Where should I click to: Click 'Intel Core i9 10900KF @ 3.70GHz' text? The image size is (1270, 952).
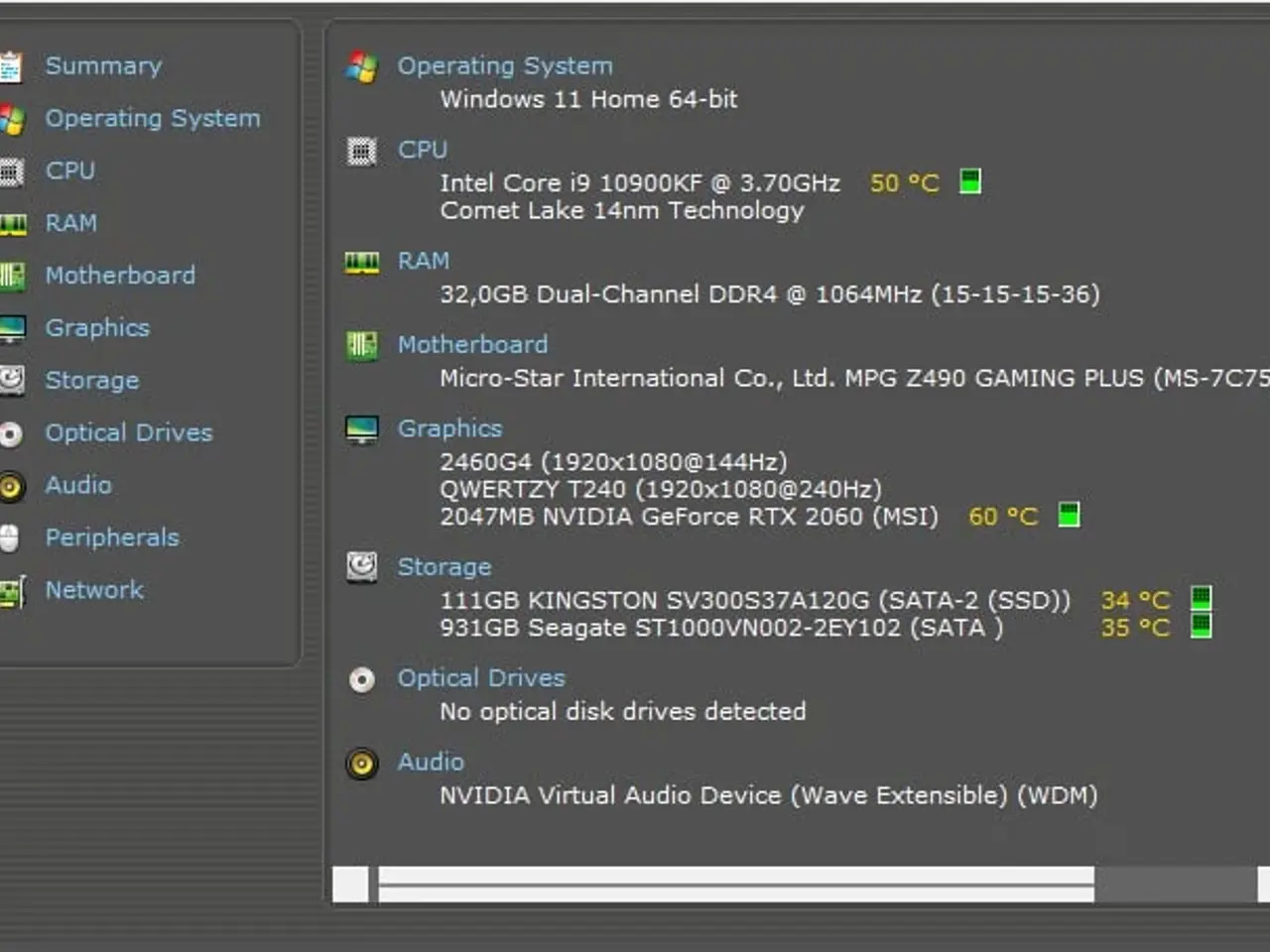pyautogui.click(x=640, y=183)
